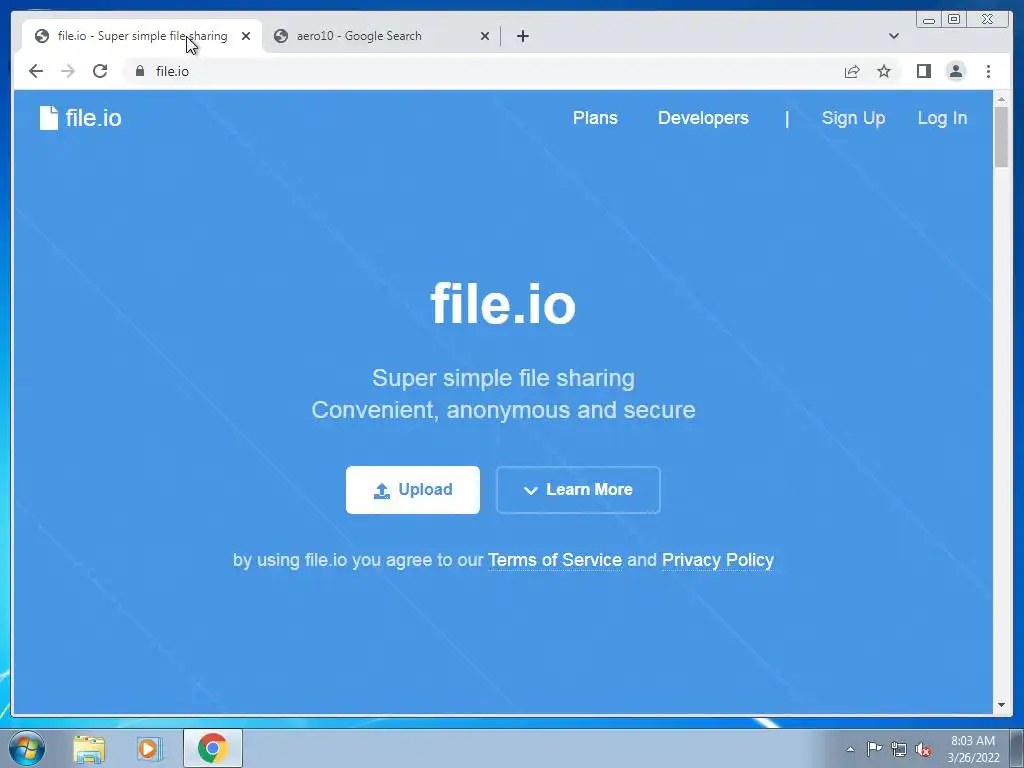Open the Windows Start menu

(27, 748)
